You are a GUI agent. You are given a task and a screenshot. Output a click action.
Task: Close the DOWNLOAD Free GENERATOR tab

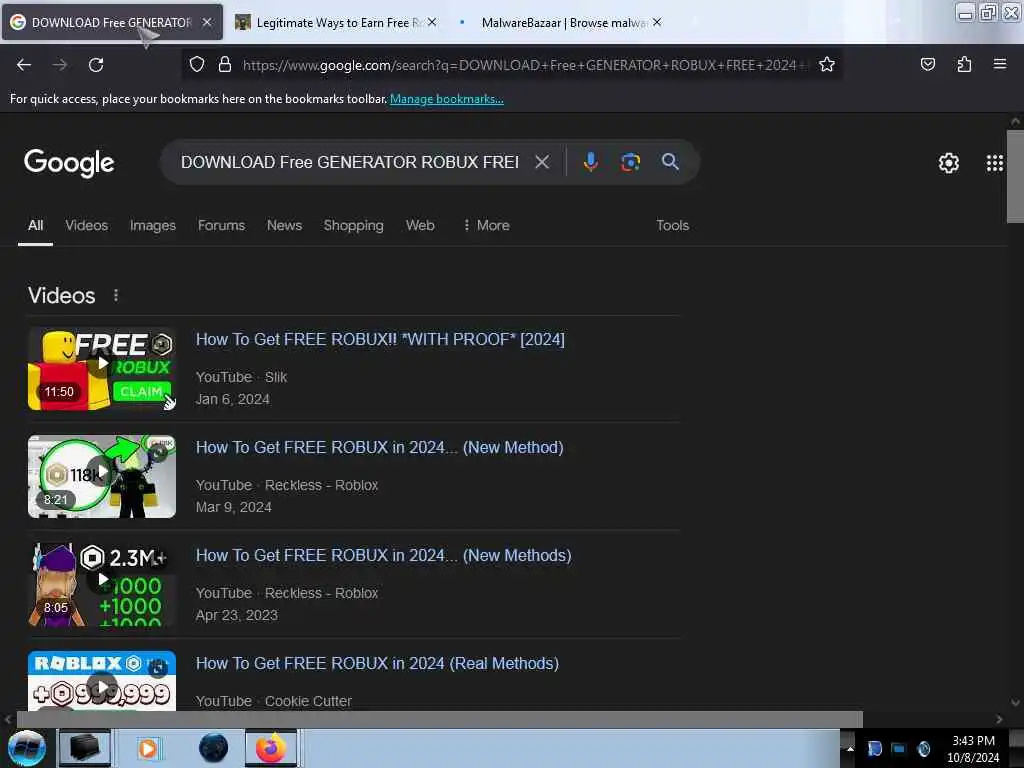click(x=207, y=22)
